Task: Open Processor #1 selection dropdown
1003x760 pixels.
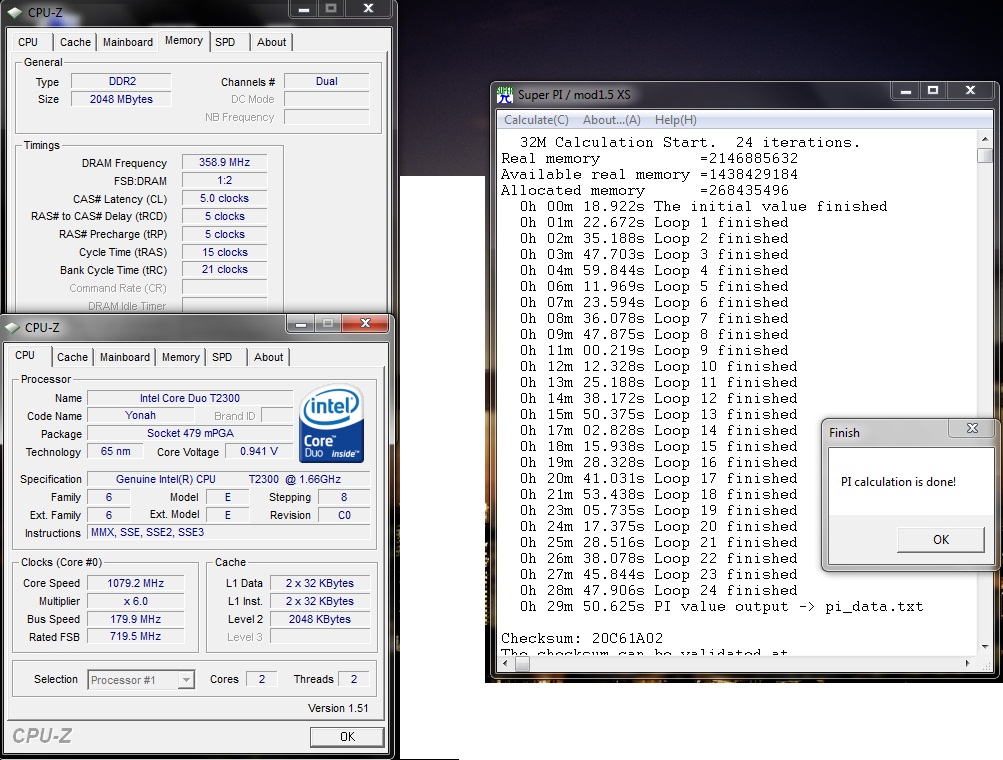Action: [x=186, y=679]
